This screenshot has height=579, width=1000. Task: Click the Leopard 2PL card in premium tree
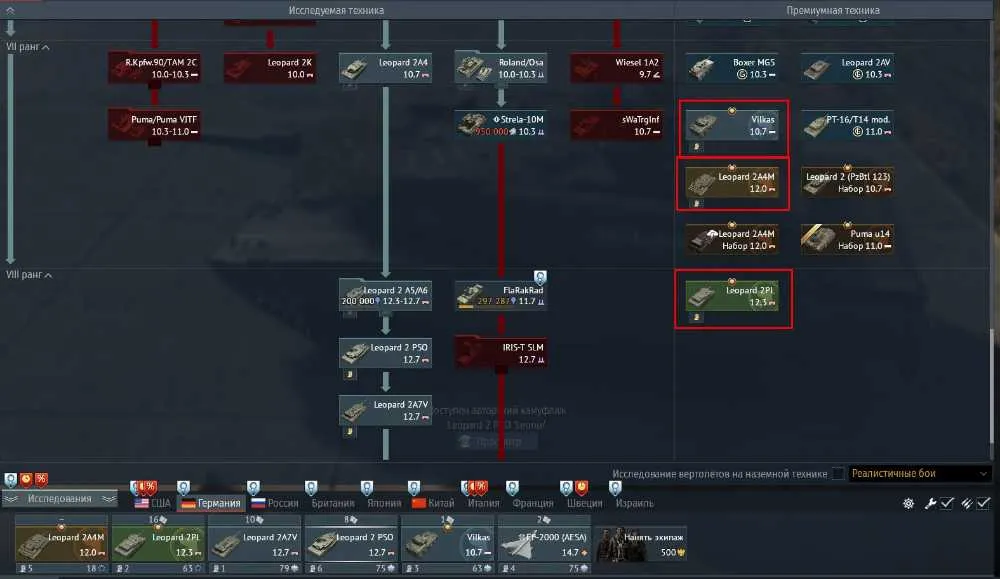pos(732,296)
